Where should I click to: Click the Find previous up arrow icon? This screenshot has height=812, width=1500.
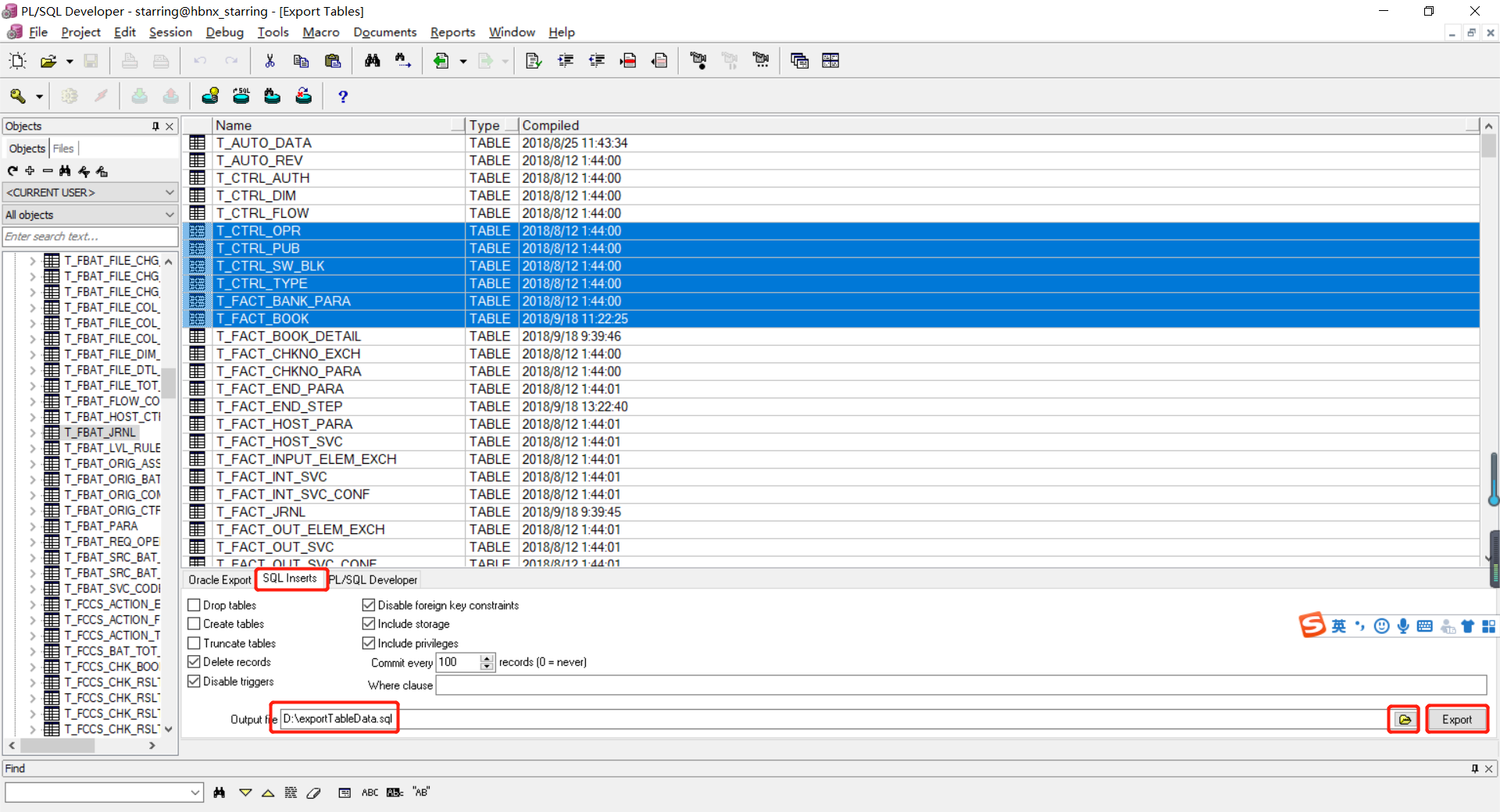[x=268, y=792]
